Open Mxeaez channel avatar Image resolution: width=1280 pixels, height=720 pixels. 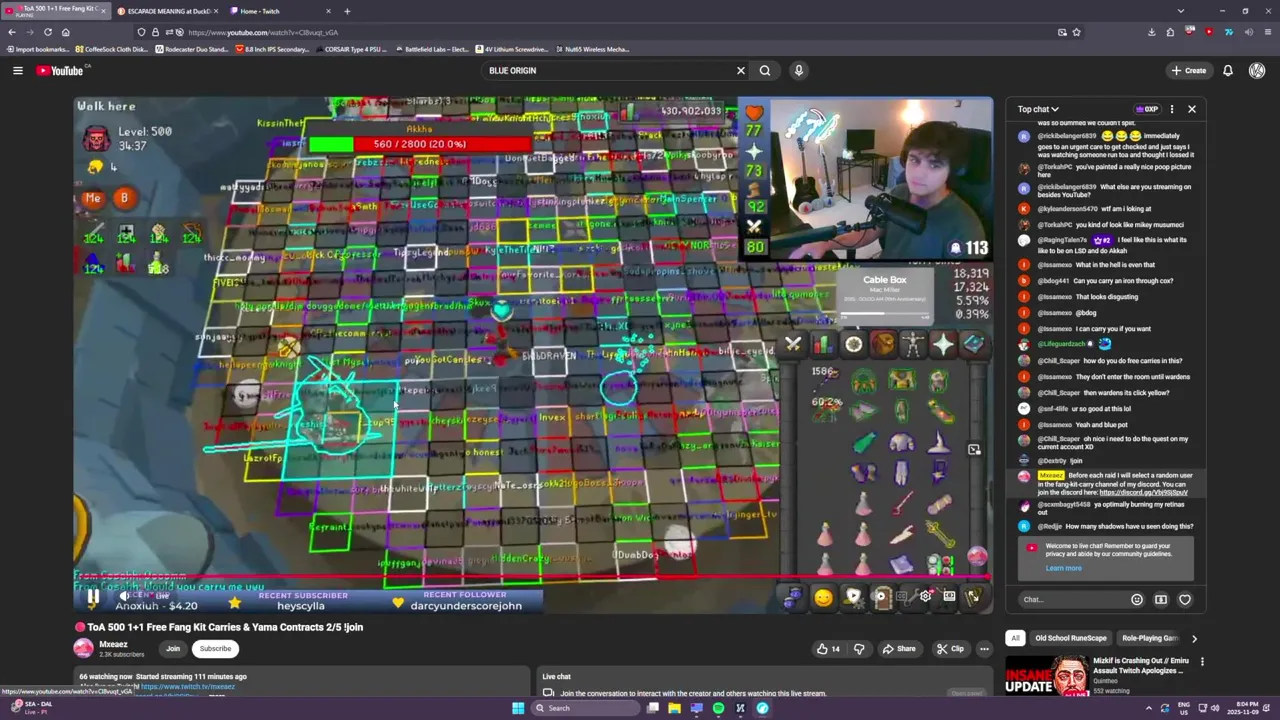coord(83,648)
